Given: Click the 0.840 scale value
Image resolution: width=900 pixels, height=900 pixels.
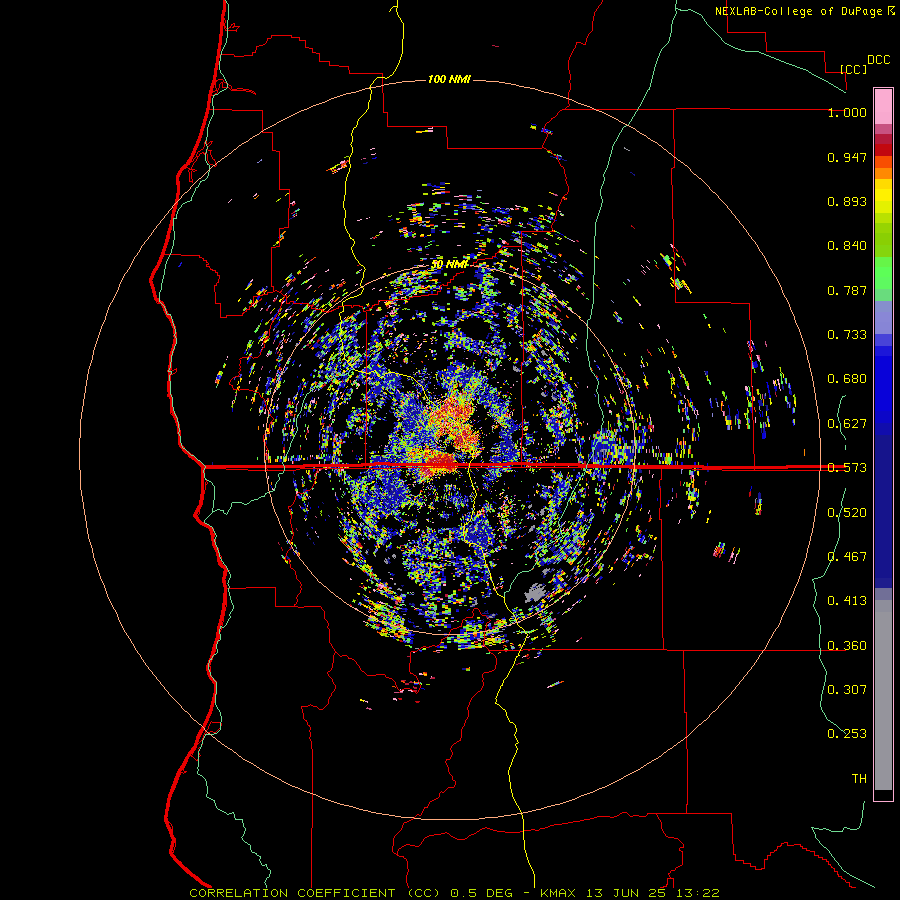Looking at the screenshot, I should [847, 246].
